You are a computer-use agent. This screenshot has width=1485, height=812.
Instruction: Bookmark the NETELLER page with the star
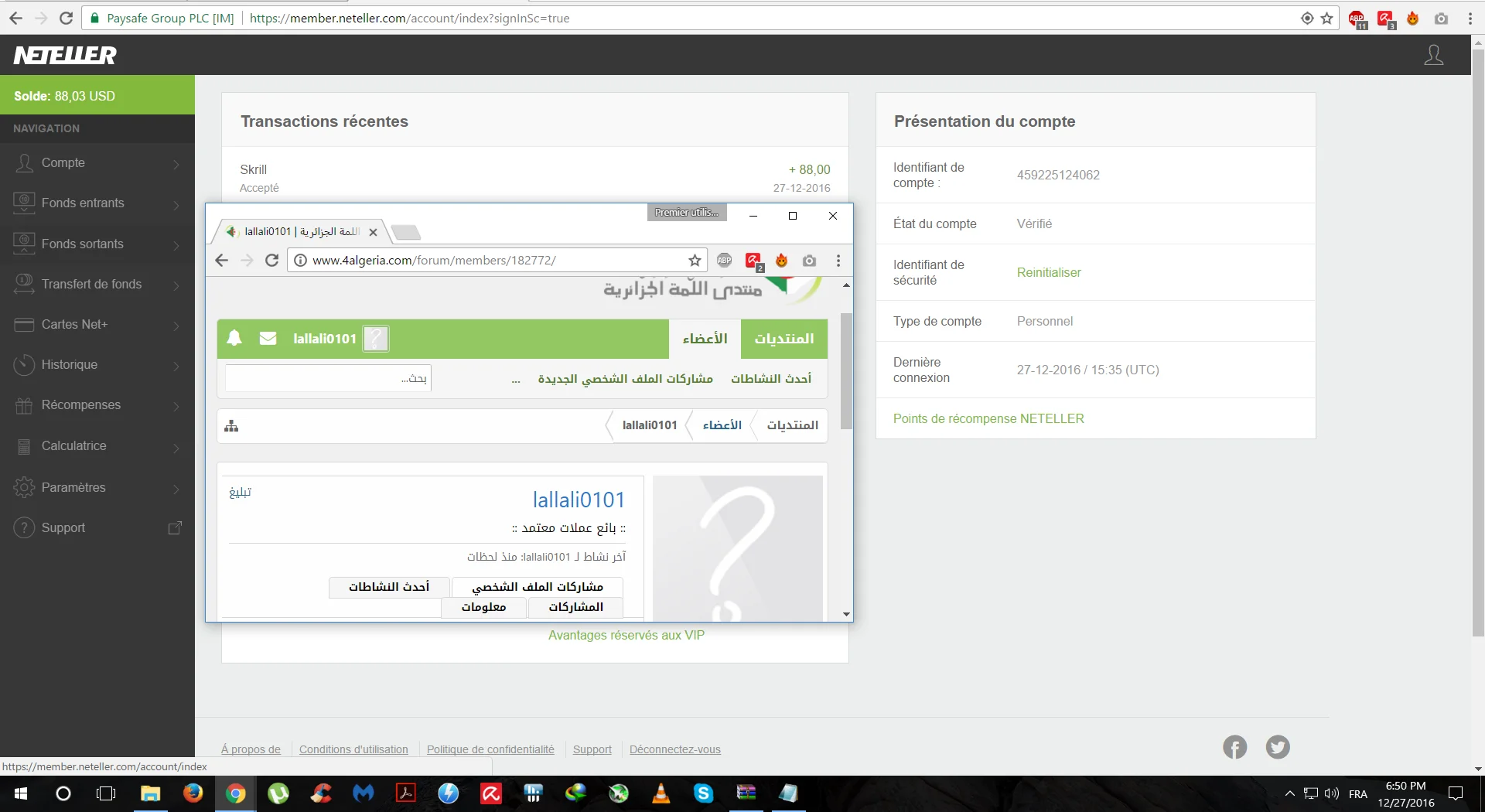pyautogui.click(x=1327, y=19)
